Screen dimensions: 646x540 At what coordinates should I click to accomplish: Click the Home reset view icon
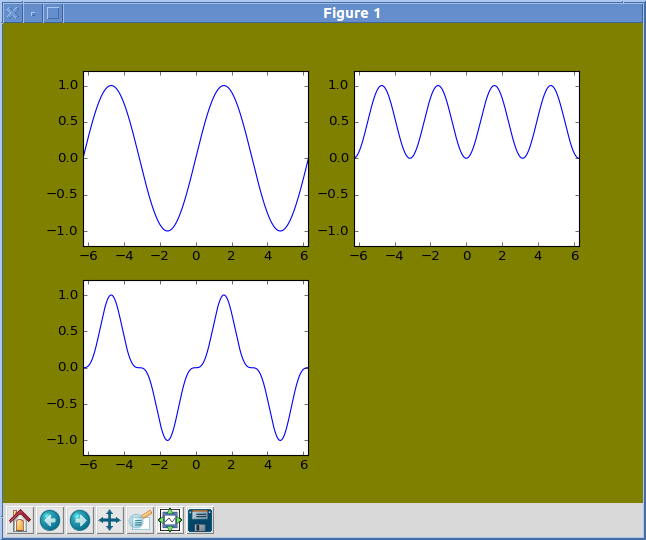coord(20,520)
